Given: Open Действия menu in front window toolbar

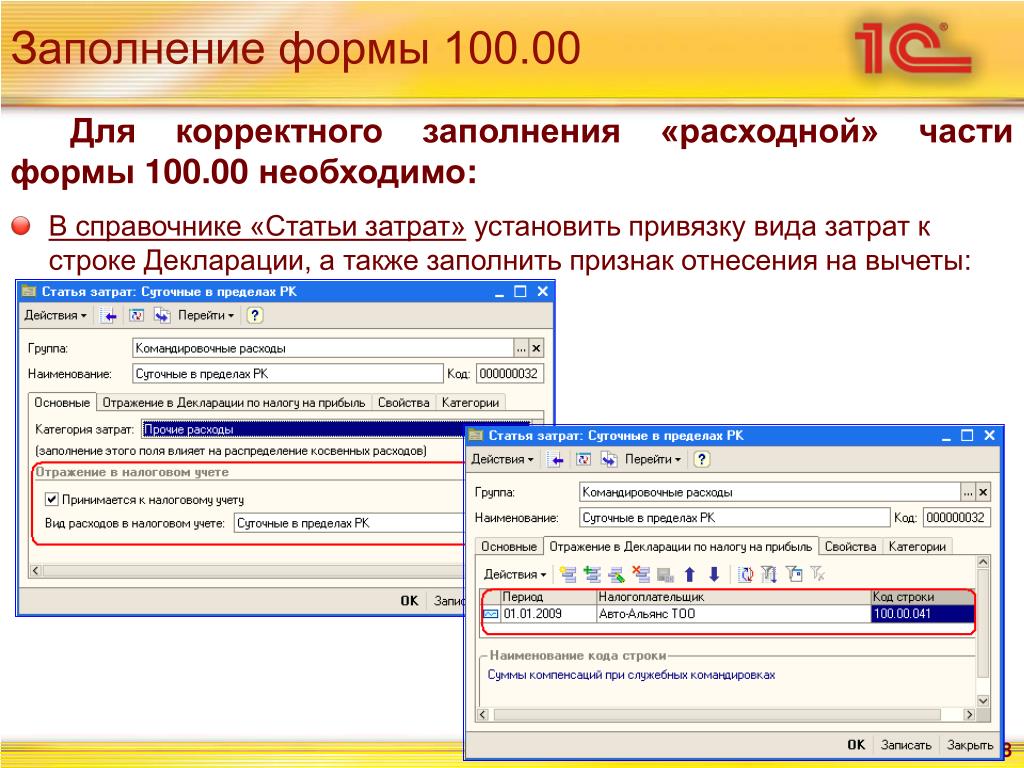Looking at the screenshot, I should (x=502, y=460).
